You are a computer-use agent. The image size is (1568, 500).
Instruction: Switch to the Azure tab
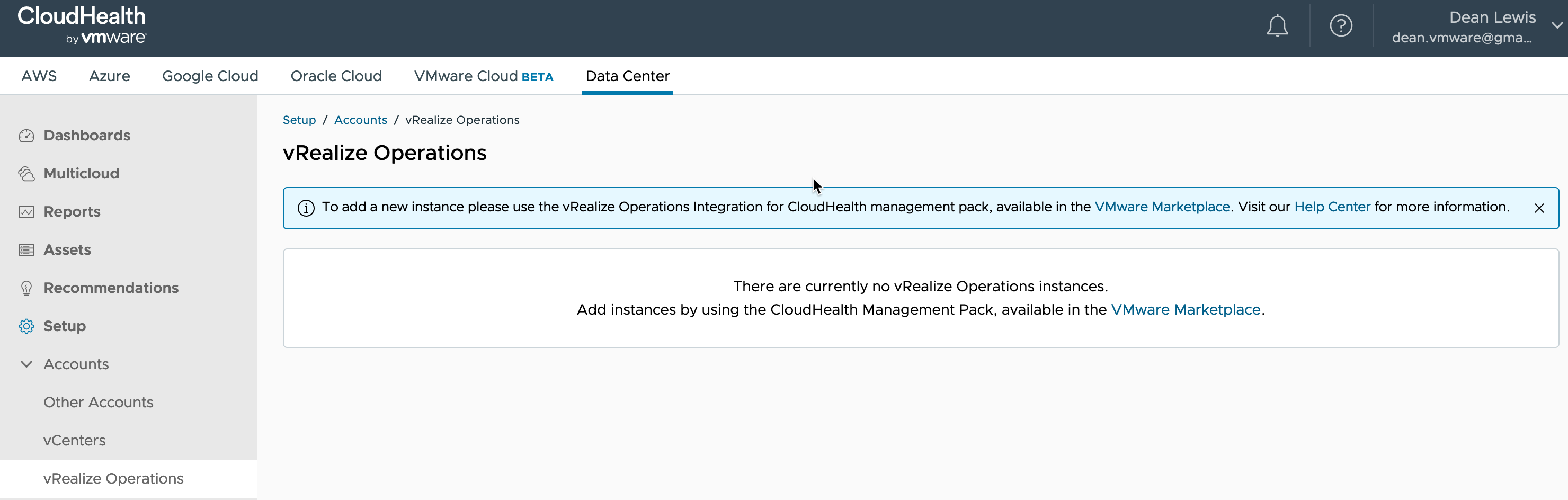point(110,76)
